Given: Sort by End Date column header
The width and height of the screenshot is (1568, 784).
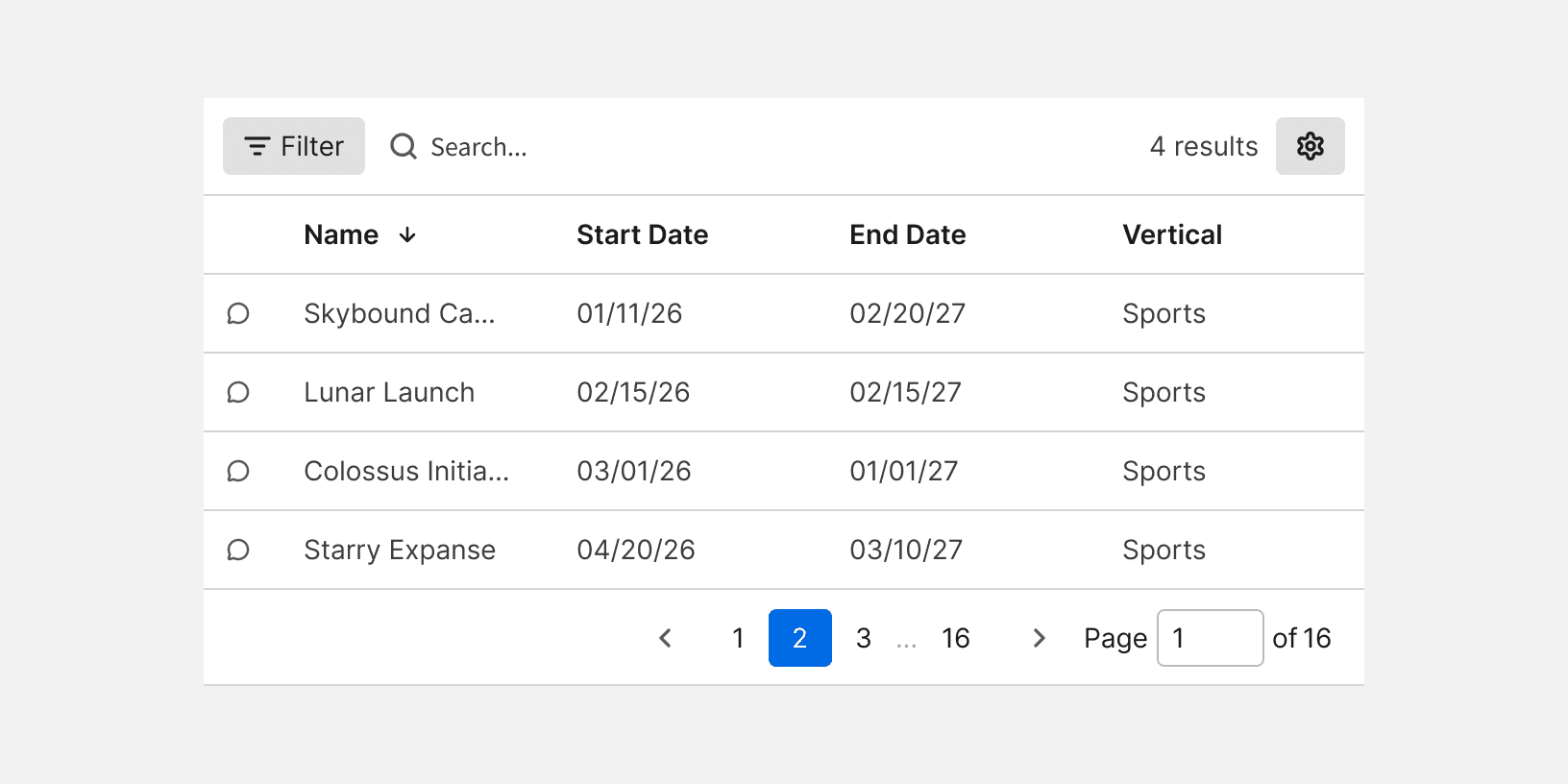Looking at the screenshot, I should pyautogui.click(x=907, y=234).
